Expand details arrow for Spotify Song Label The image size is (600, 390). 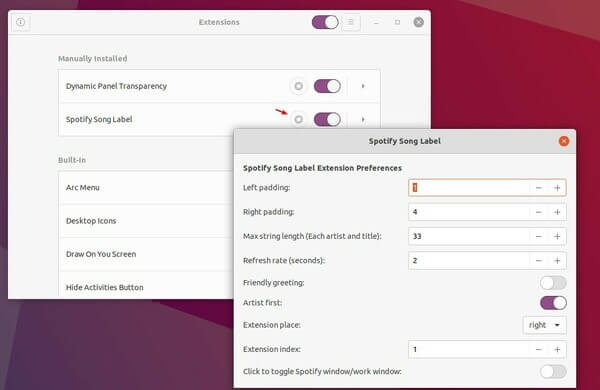click(363, 119)
